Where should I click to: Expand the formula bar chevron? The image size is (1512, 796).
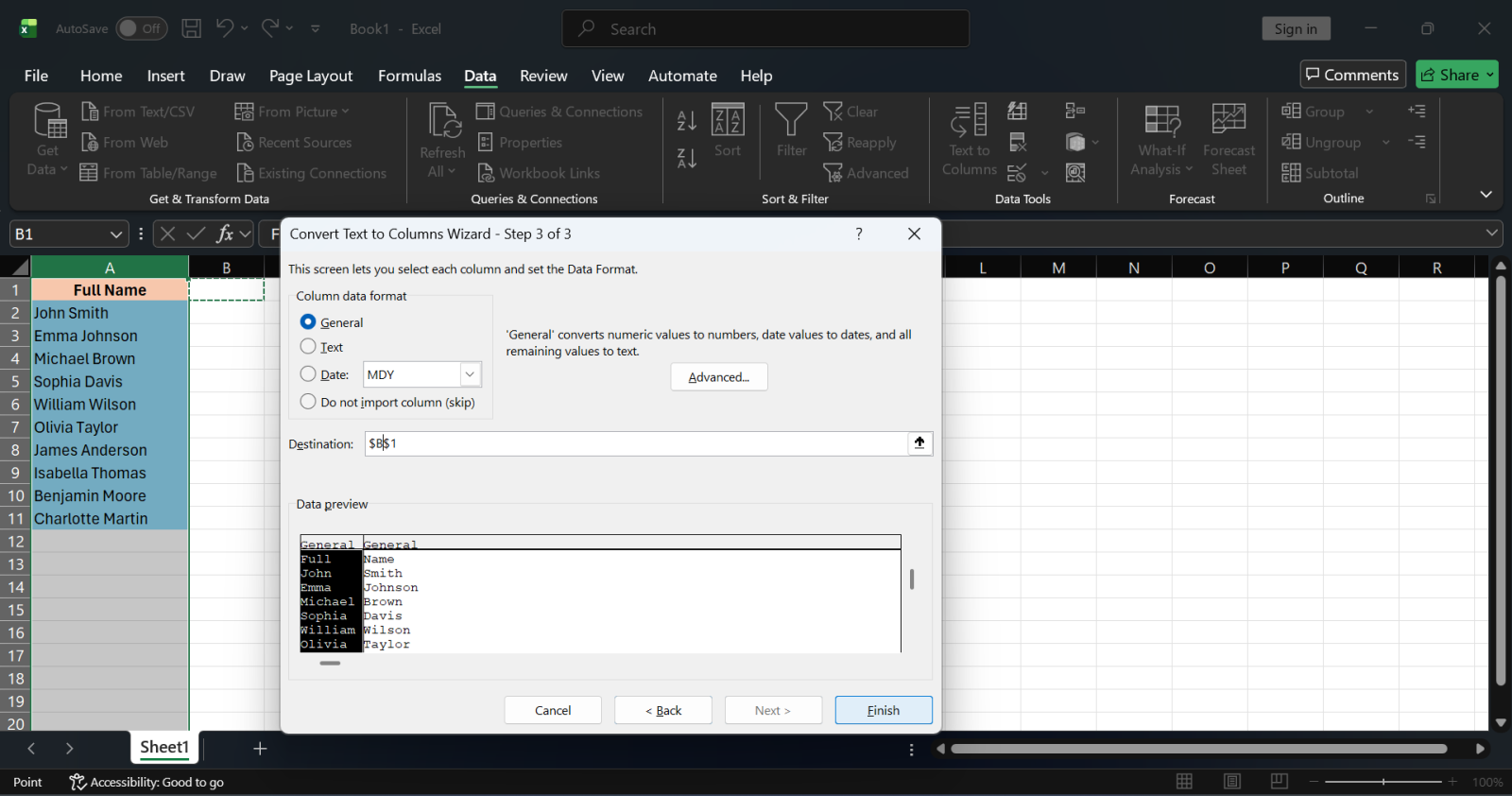(1492, 233)
